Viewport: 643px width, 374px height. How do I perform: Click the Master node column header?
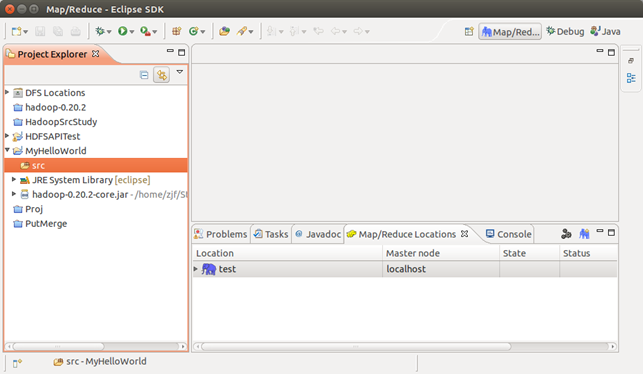(x=441, y=253)
